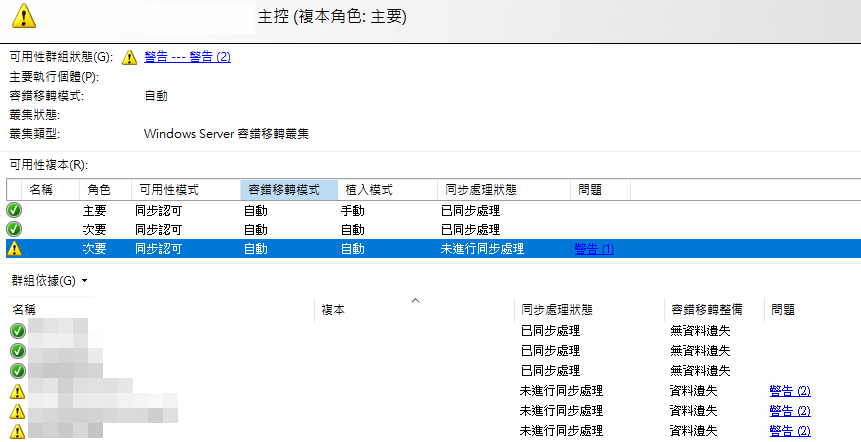The image size is (861, 442).
Task: Click 同步處理狀態 header in the replica table
Action: pos(479,189)
